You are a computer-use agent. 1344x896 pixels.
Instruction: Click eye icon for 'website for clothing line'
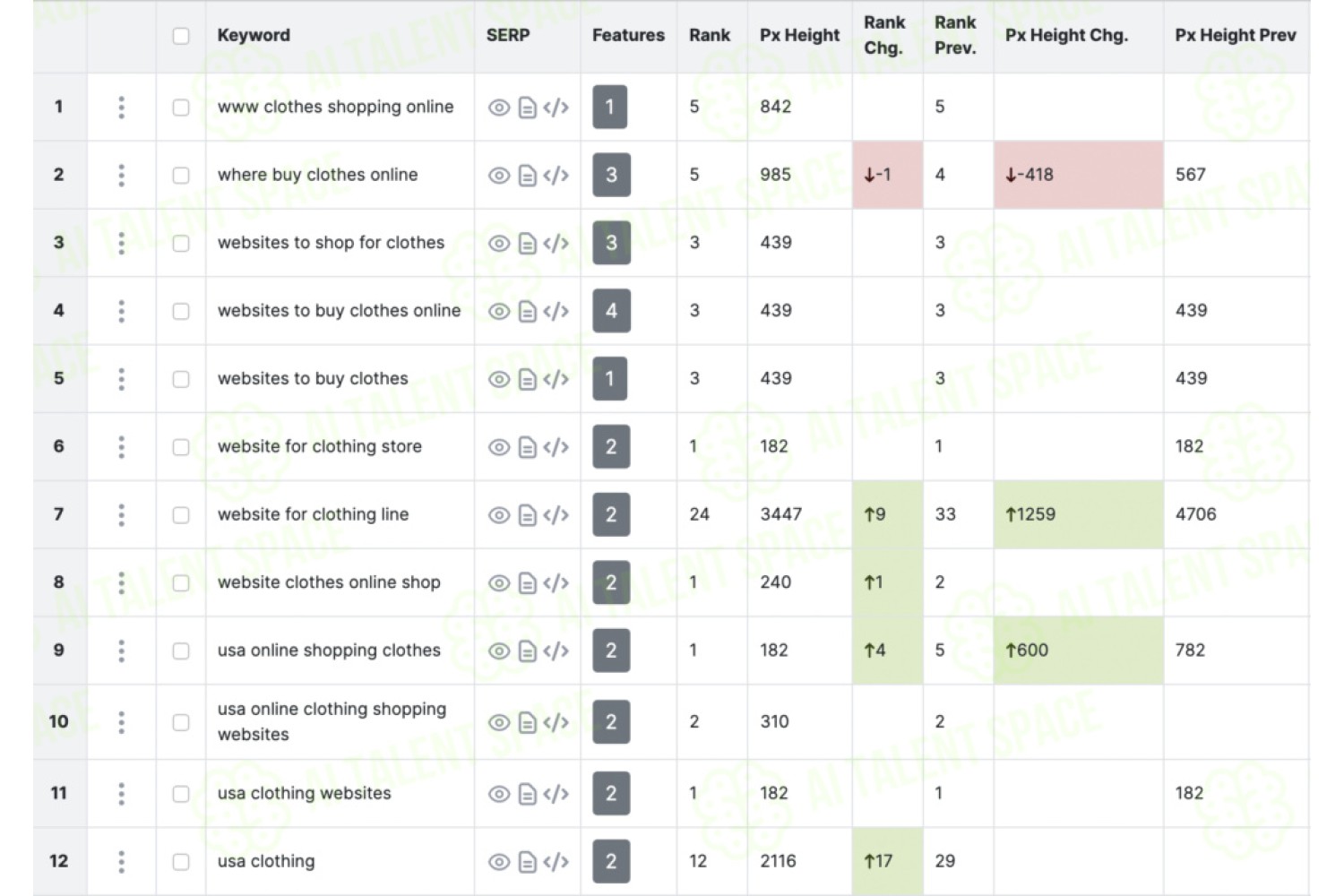499,515
